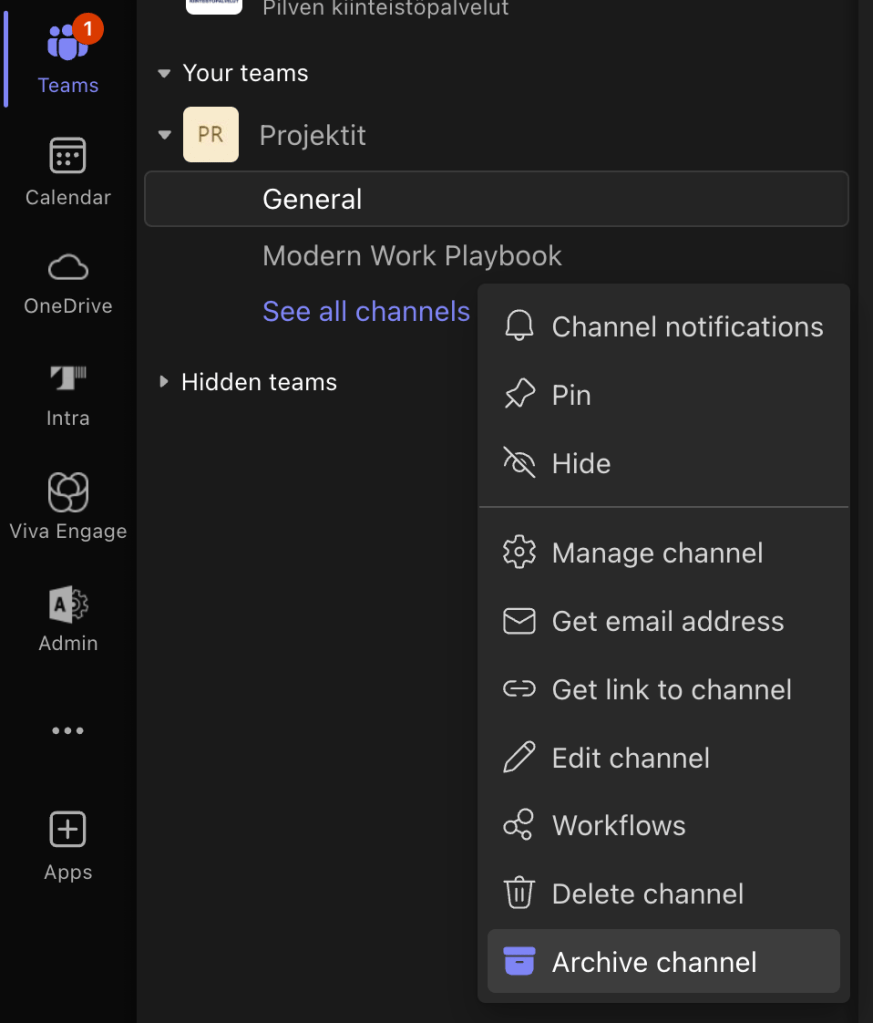Open the General channel
The width and height of the screenshot is (873, 1023).
click(312, 199)
